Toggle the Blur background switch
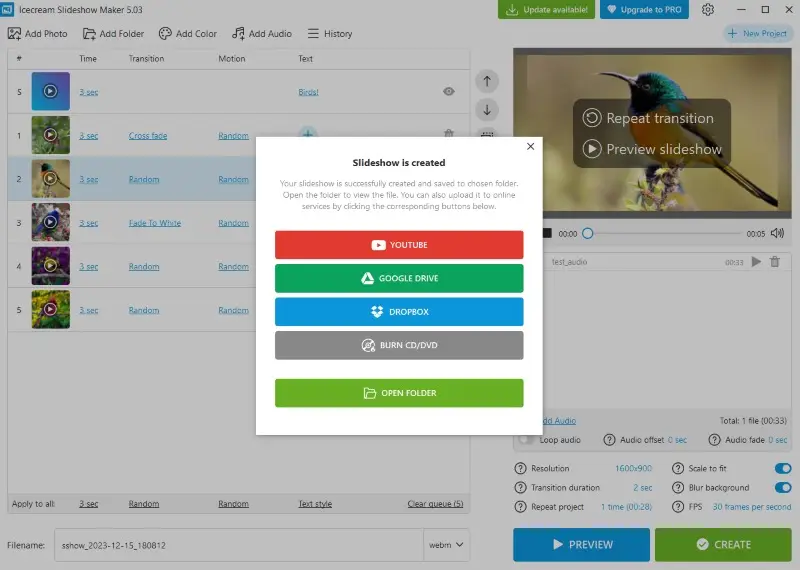 coord(783,488)
